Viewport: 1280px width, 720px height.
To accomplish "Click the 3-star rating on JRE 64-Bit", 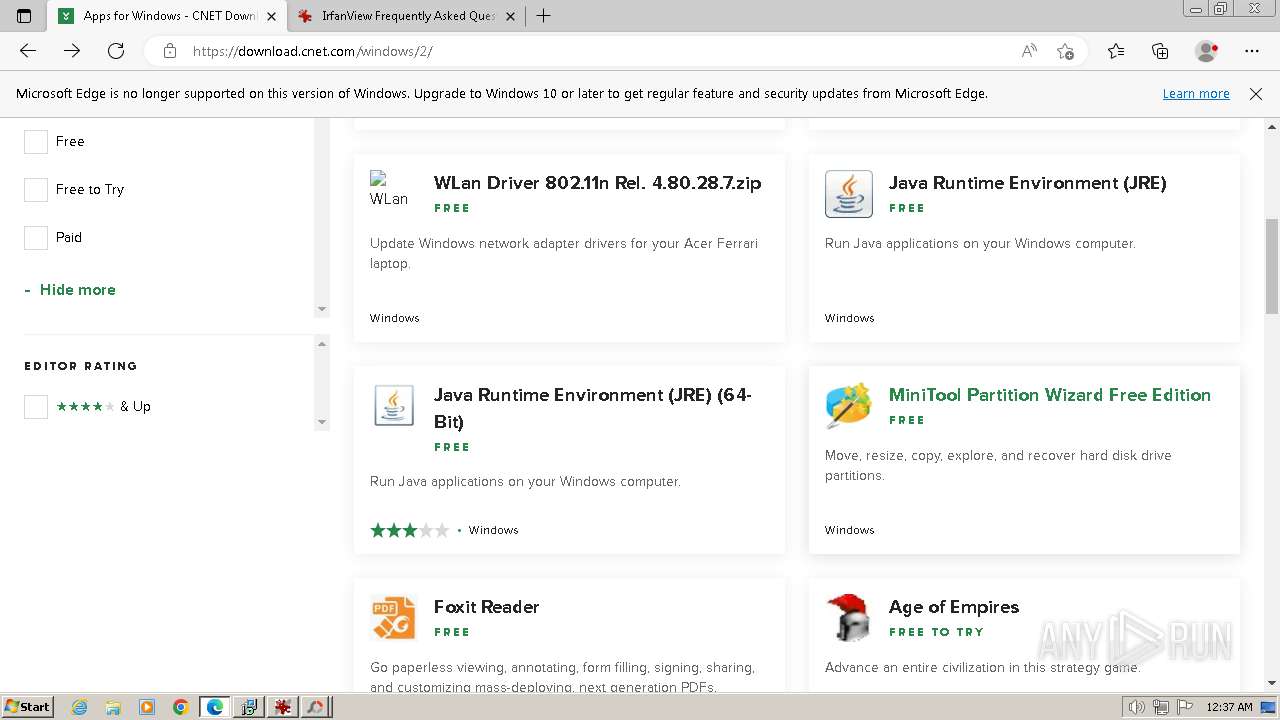I will (x=409, y=530).
